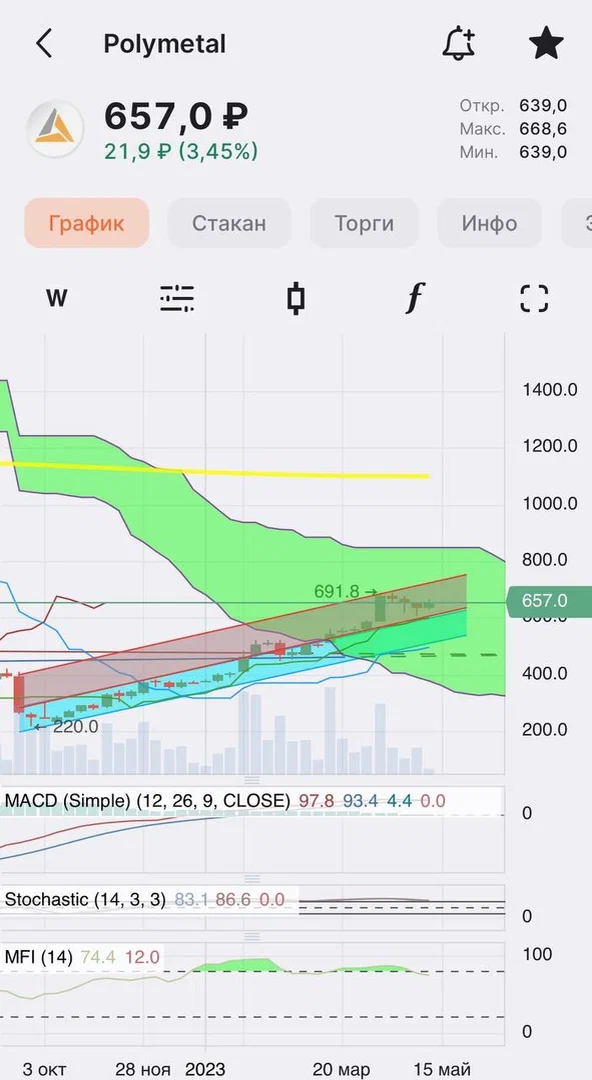Select the График tab
The image size is (592, 1080).
click(x=87, y=223)
